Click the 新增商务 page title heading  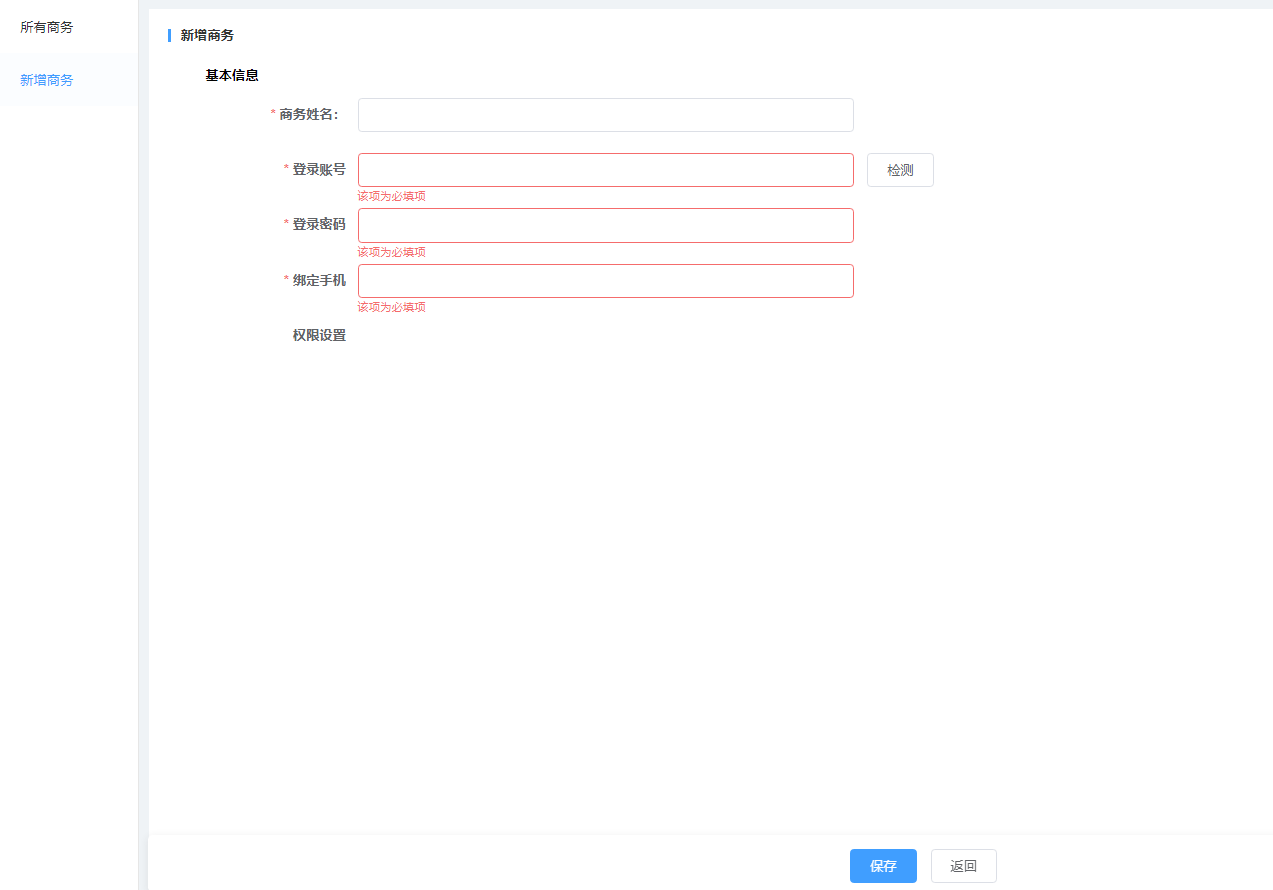click(207, 35)
